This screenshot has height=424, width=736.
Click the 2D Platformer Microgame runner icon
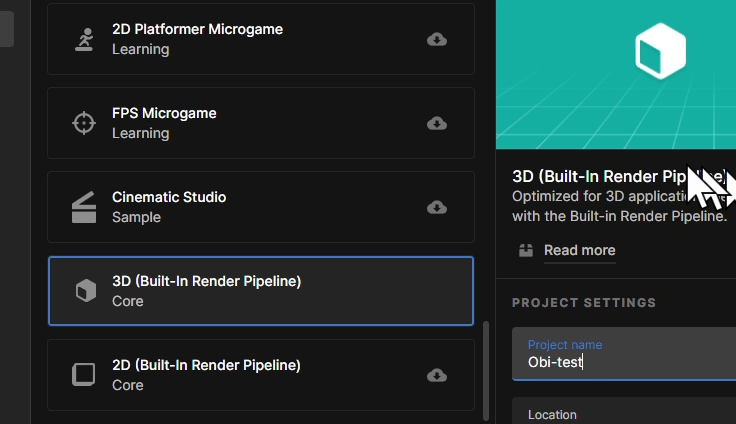pos(84,39)
